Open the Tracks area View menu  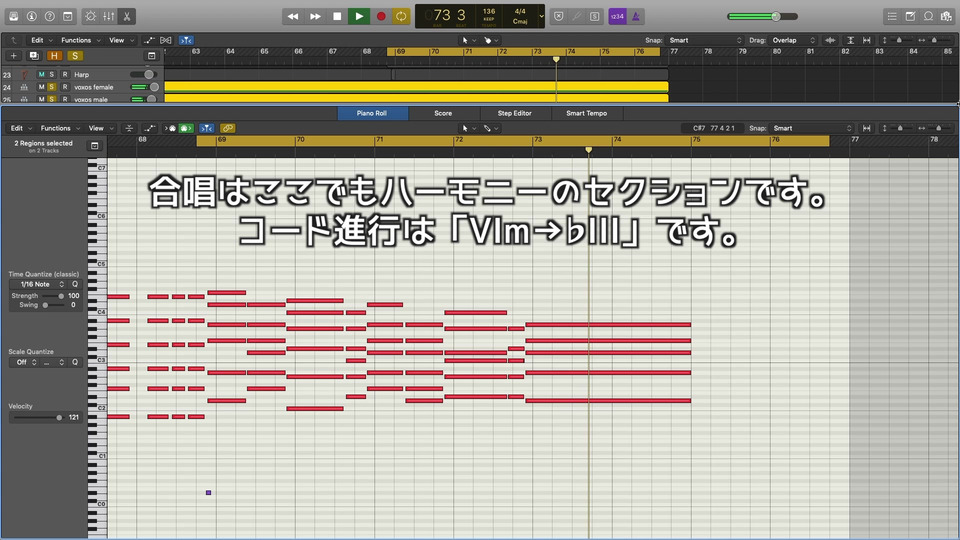click(121, 40)
